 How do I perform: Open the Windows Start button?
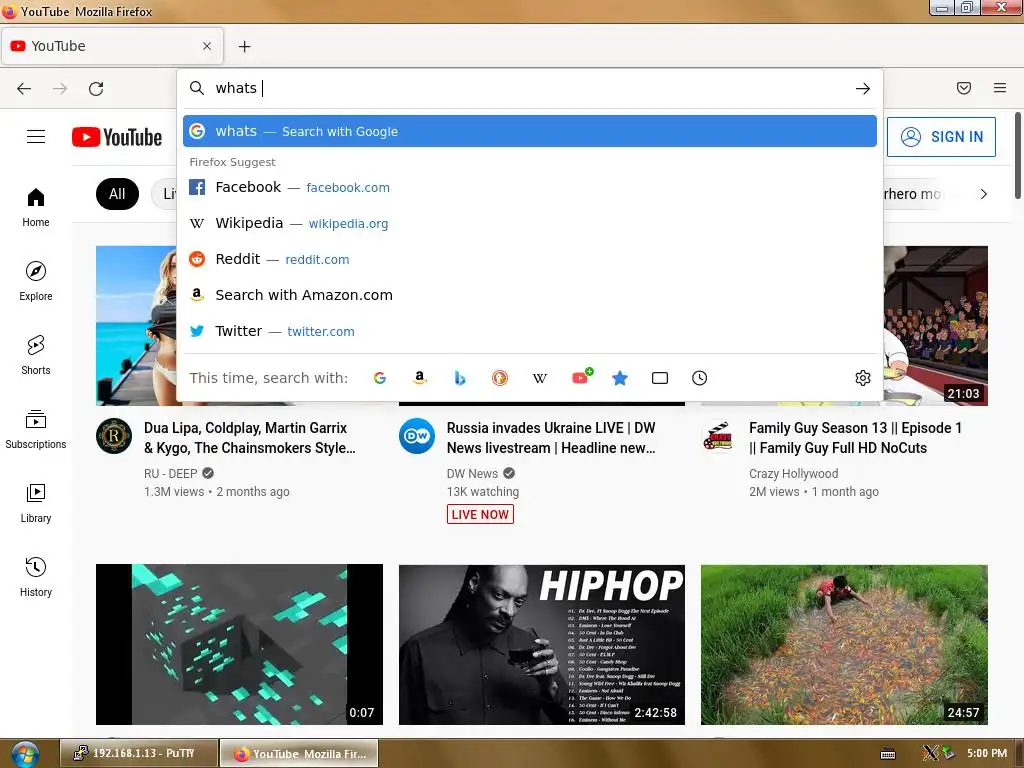pyautogui.click(x=24, y=754)
